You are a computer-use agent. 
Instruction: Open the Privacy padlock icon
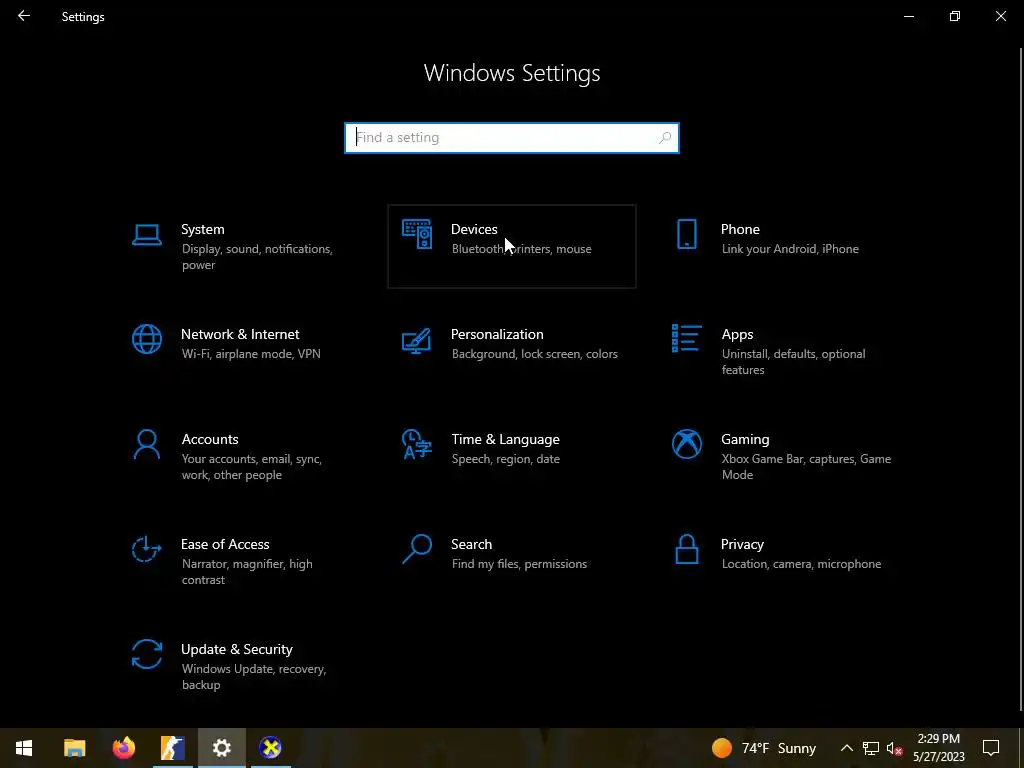tap(686, 549)
